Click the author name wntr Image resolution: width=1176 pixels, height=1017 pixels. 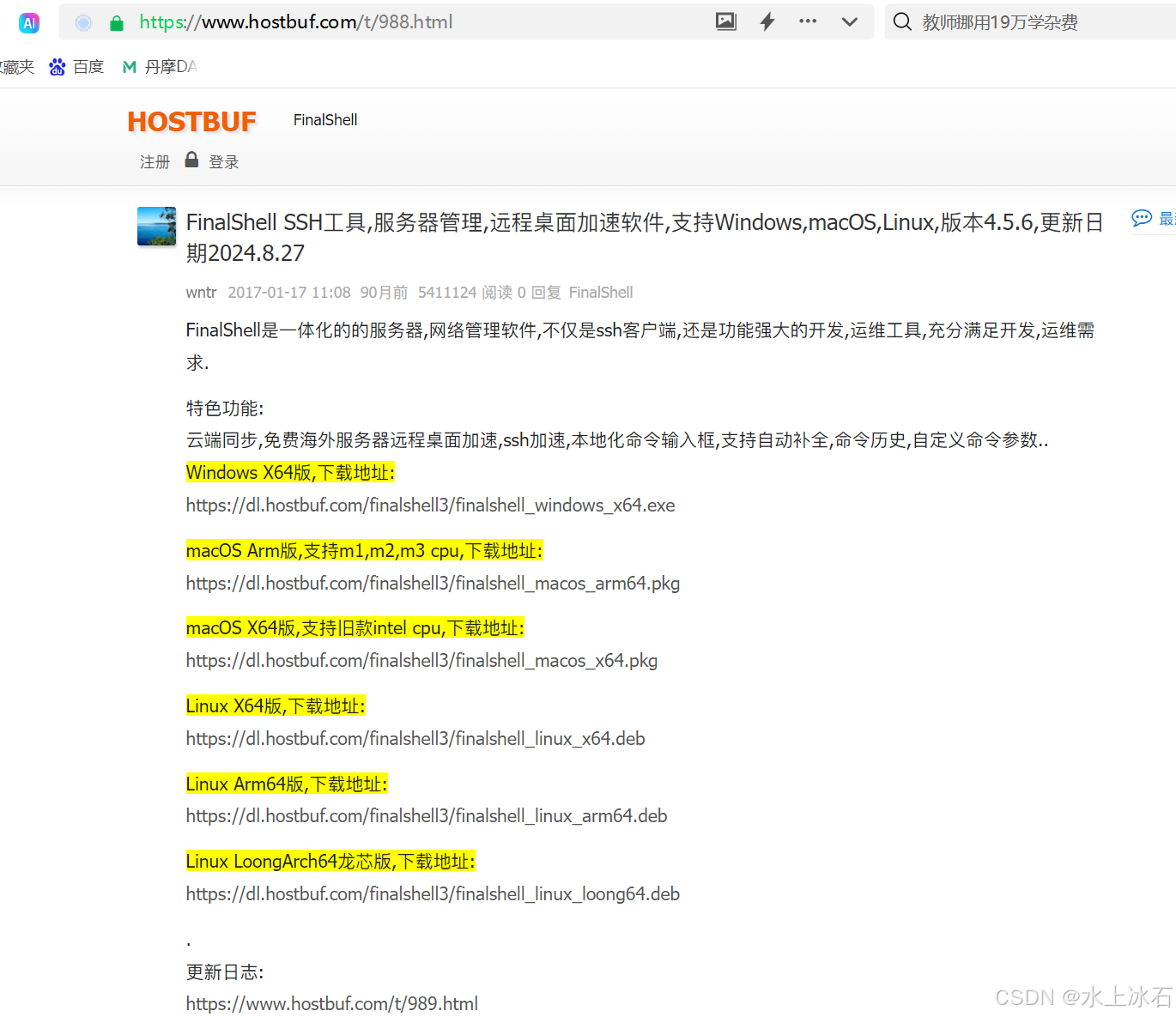point(202,293)
